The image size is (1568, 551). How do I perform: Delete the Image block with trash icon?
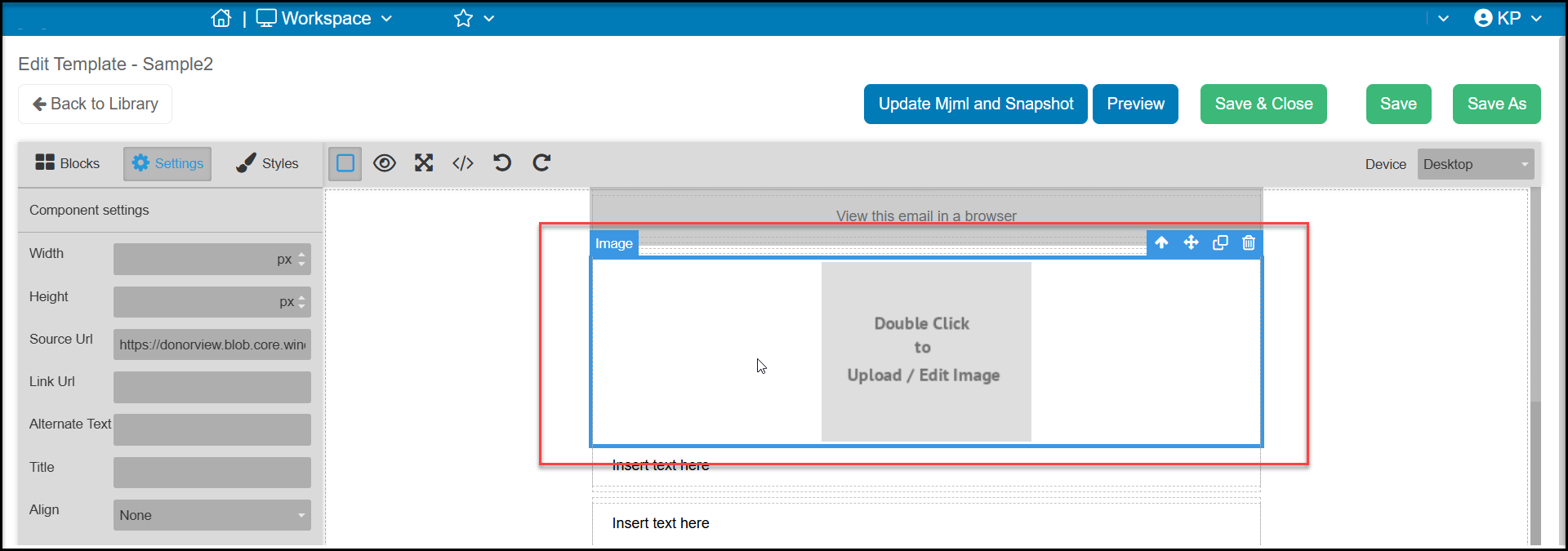click(x=1249, y=242)
